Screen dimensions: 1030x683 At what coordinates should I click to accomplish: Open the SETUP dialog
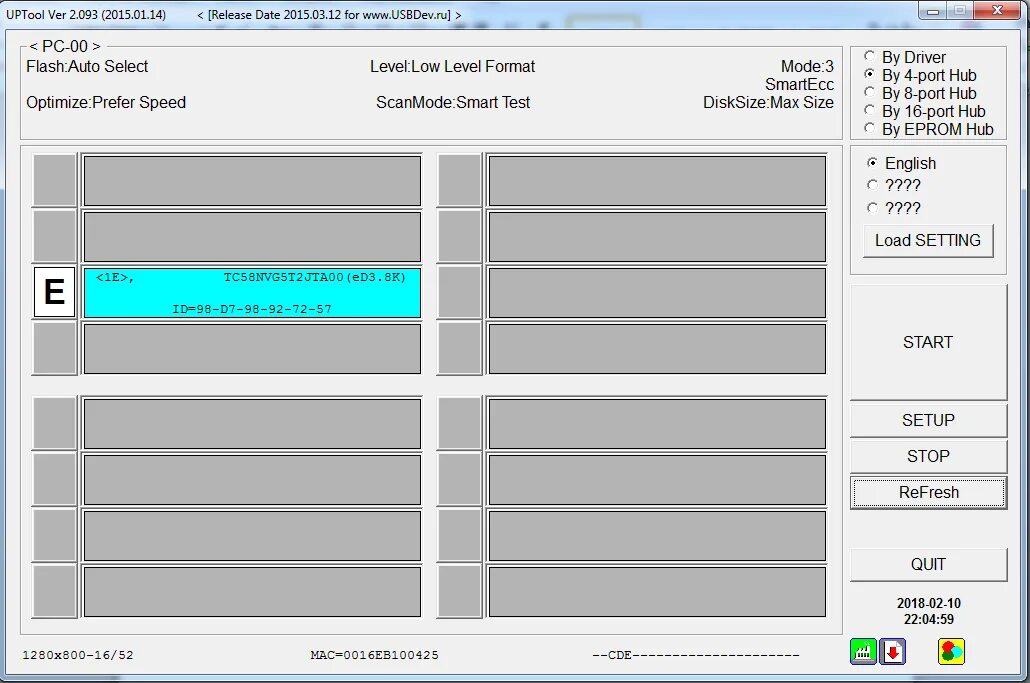pyautogui.click(x=928, y=420)
